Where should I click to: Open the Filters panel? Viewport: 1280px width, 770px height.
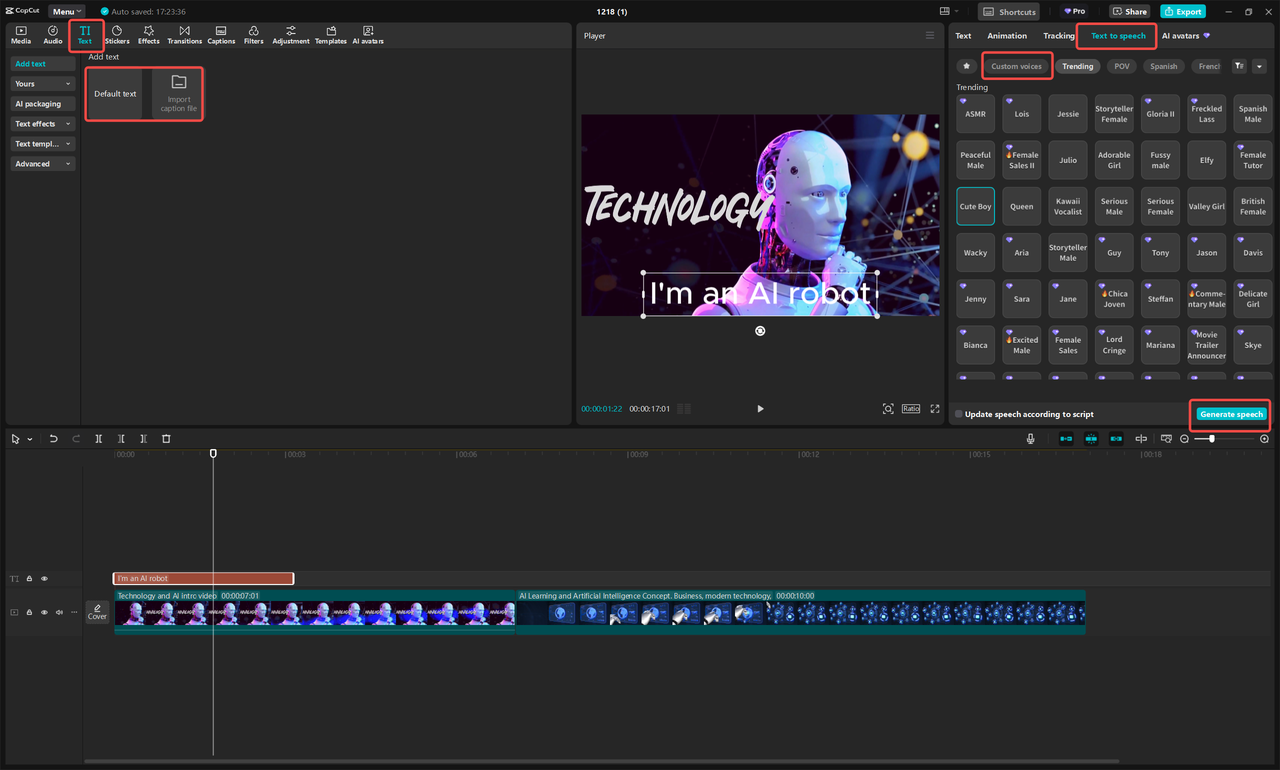254,35
